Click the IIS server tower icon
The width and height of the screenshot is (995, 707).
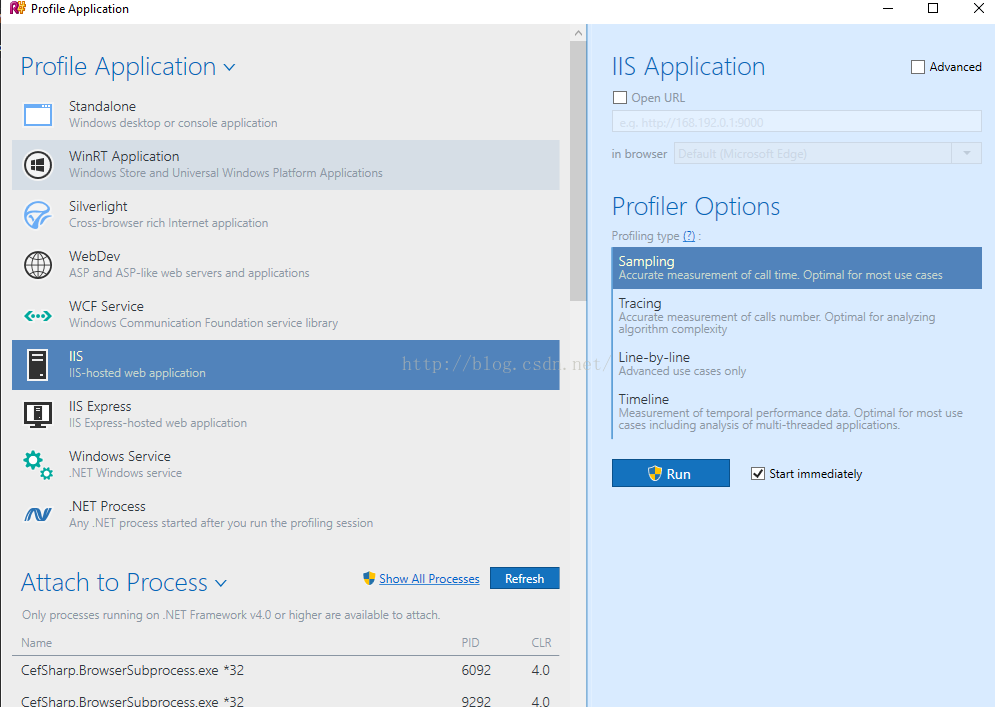pos(37,365)
